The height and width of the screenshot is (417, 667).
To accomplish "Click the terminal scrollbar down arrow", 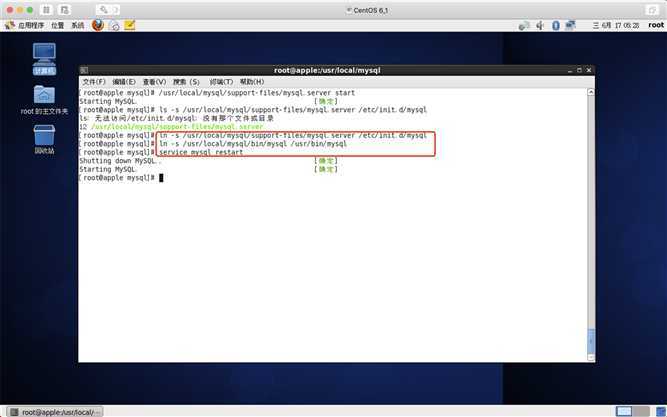I will (x=590, y=357).
